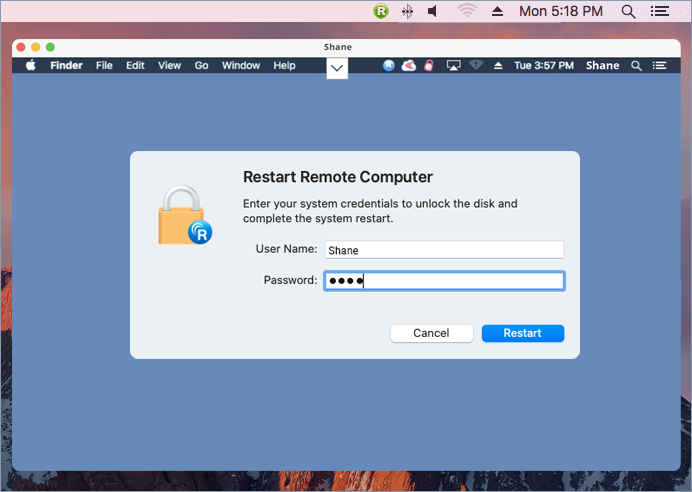Minimize the Shane window with yellow button
Screen dimensions: 692x492
click(x=36, y=47)
